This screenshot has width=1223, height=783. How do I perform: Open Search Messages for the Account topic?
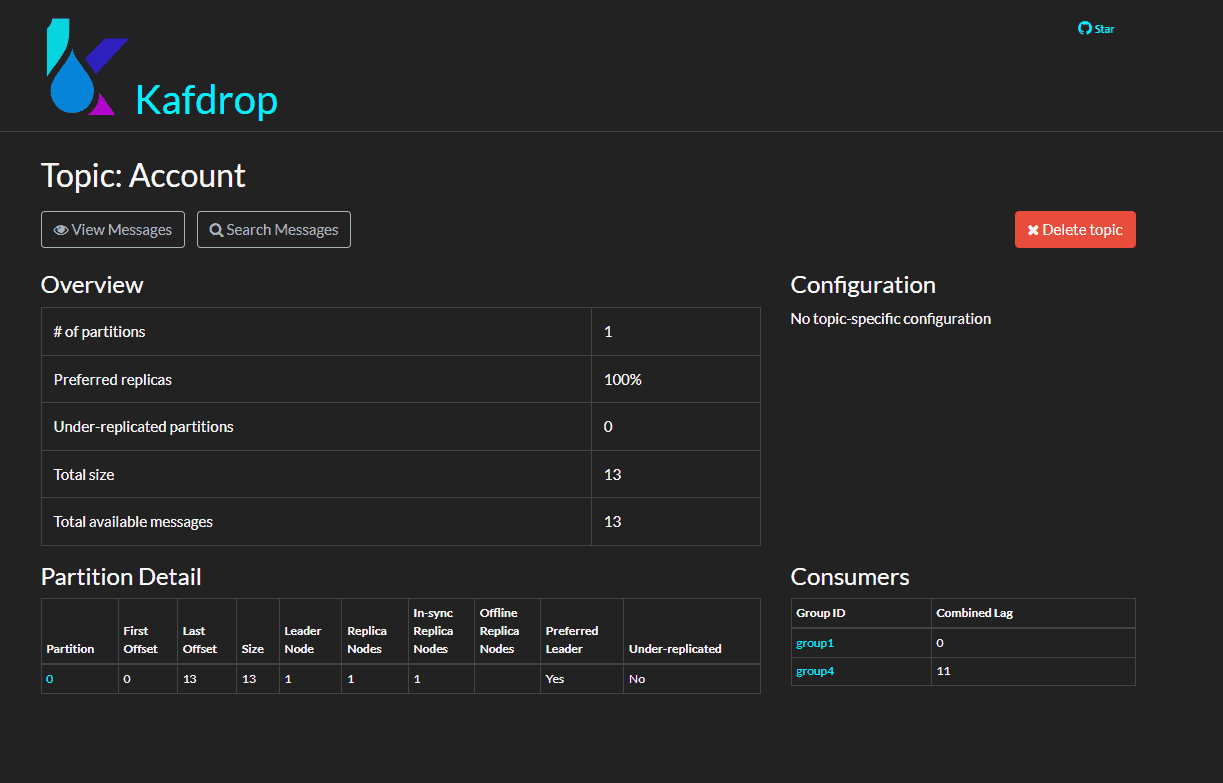pyautogui.click(x=273, y=229)
